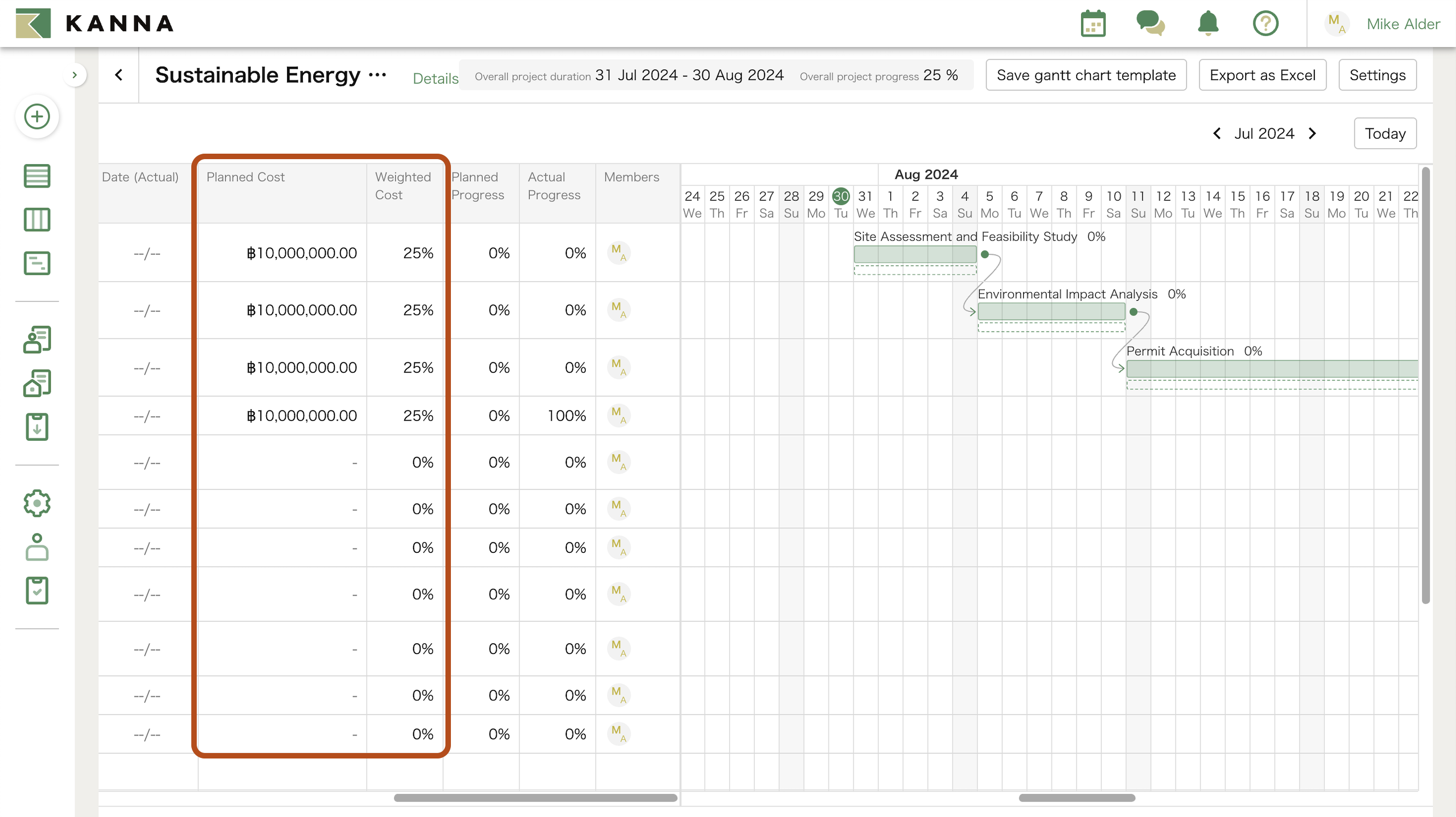The image size is (1456, 817).
Task: Click Save gantt chart template
Action: (1086, 74)
